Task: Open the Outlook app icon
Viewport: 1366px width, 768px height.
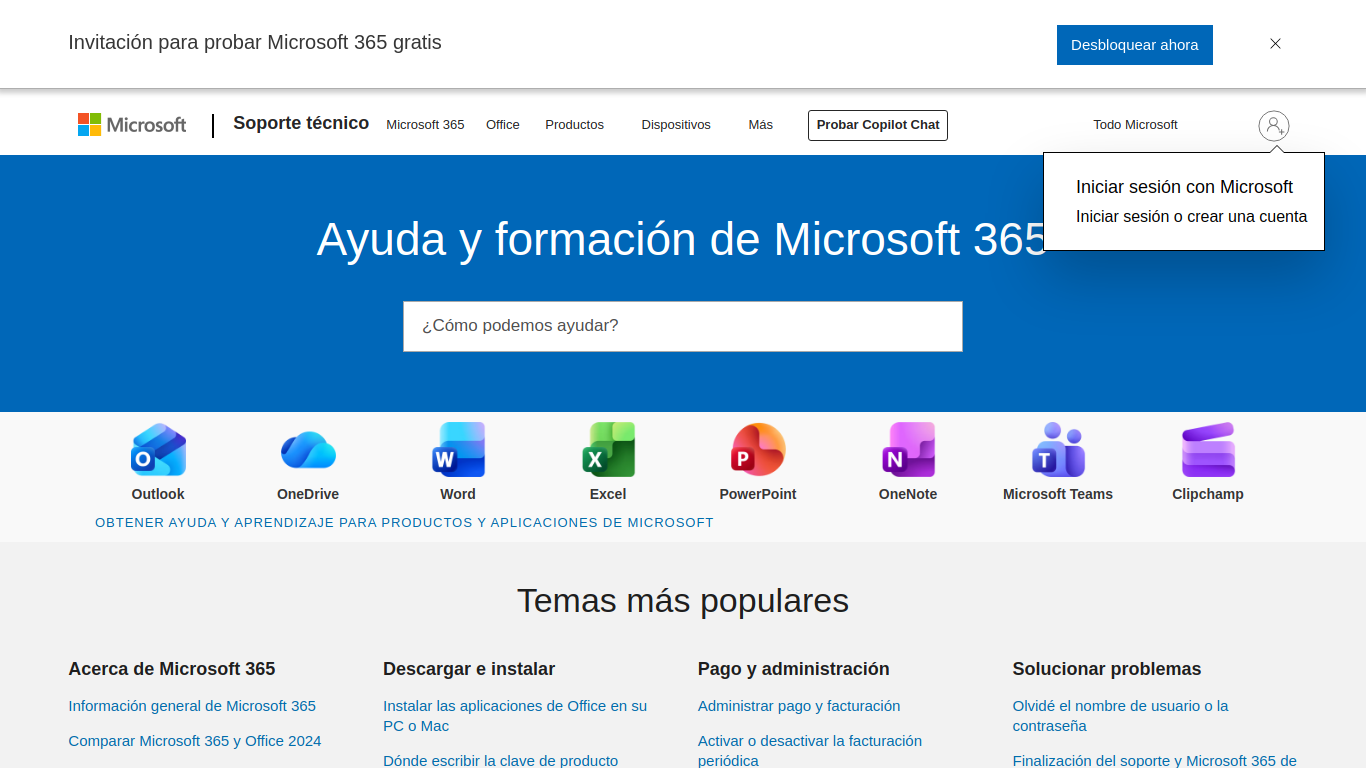Action: (x=158, y=450)
